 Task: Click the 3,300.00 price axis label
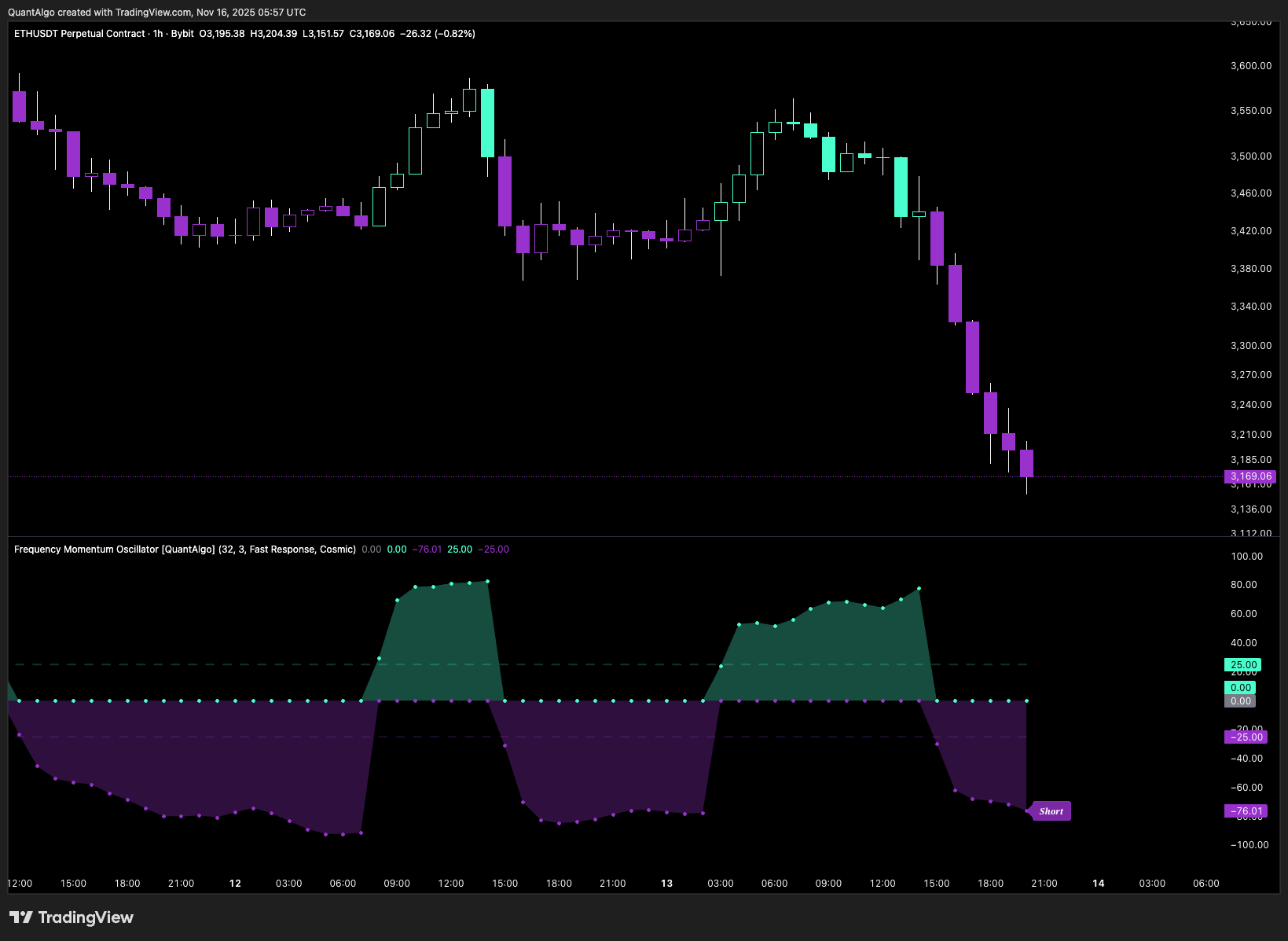(1251, 346)
